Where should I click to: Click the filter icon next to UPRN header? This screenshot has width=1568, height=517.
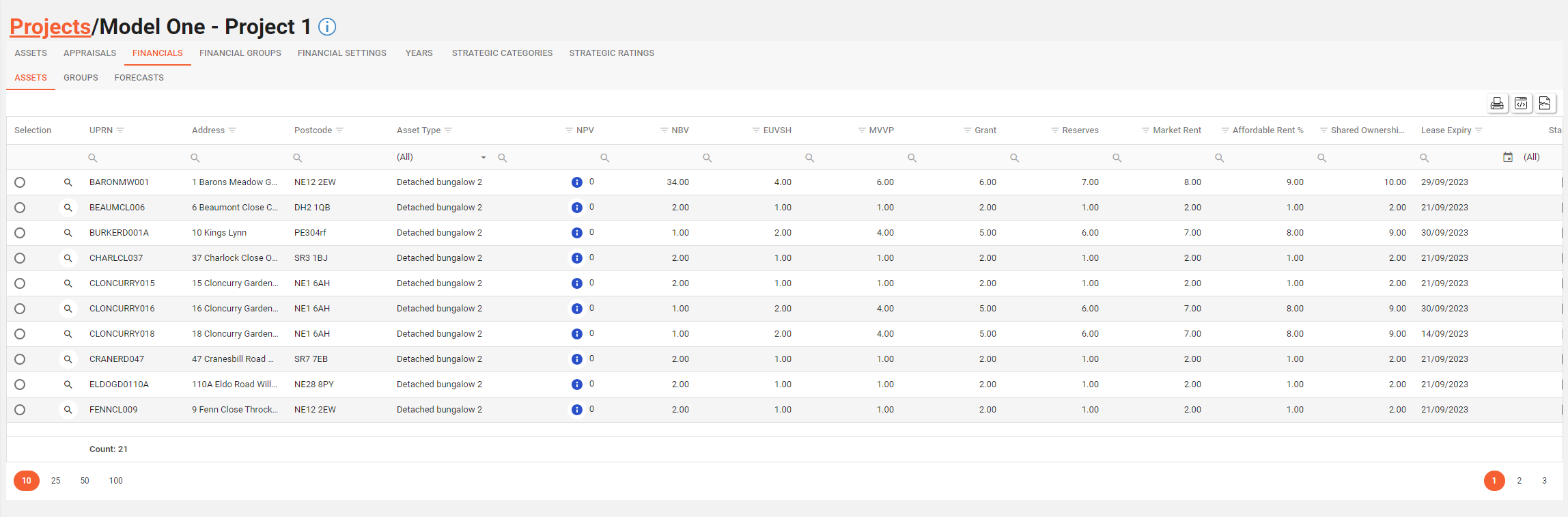(x=120, y=130)
